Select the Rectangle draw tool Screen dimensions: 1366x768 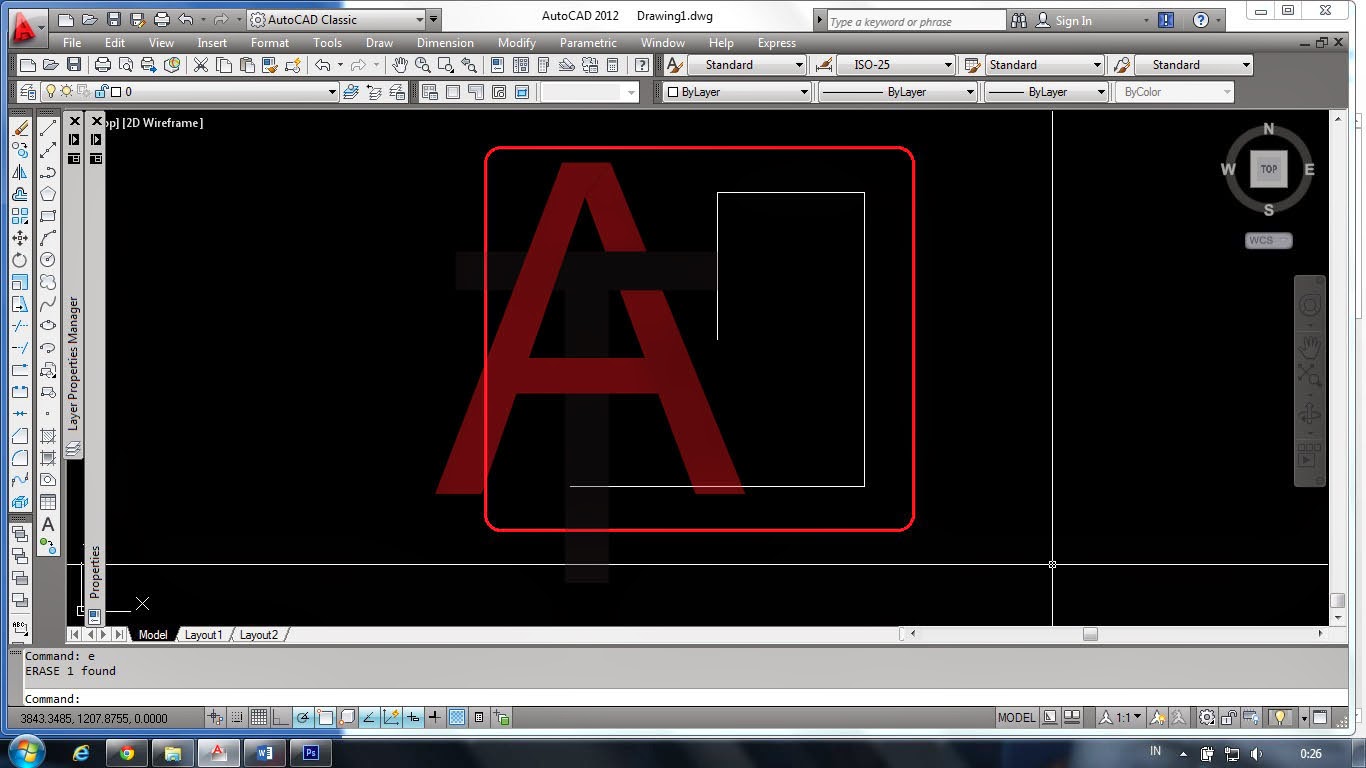[x=48, y=216]
